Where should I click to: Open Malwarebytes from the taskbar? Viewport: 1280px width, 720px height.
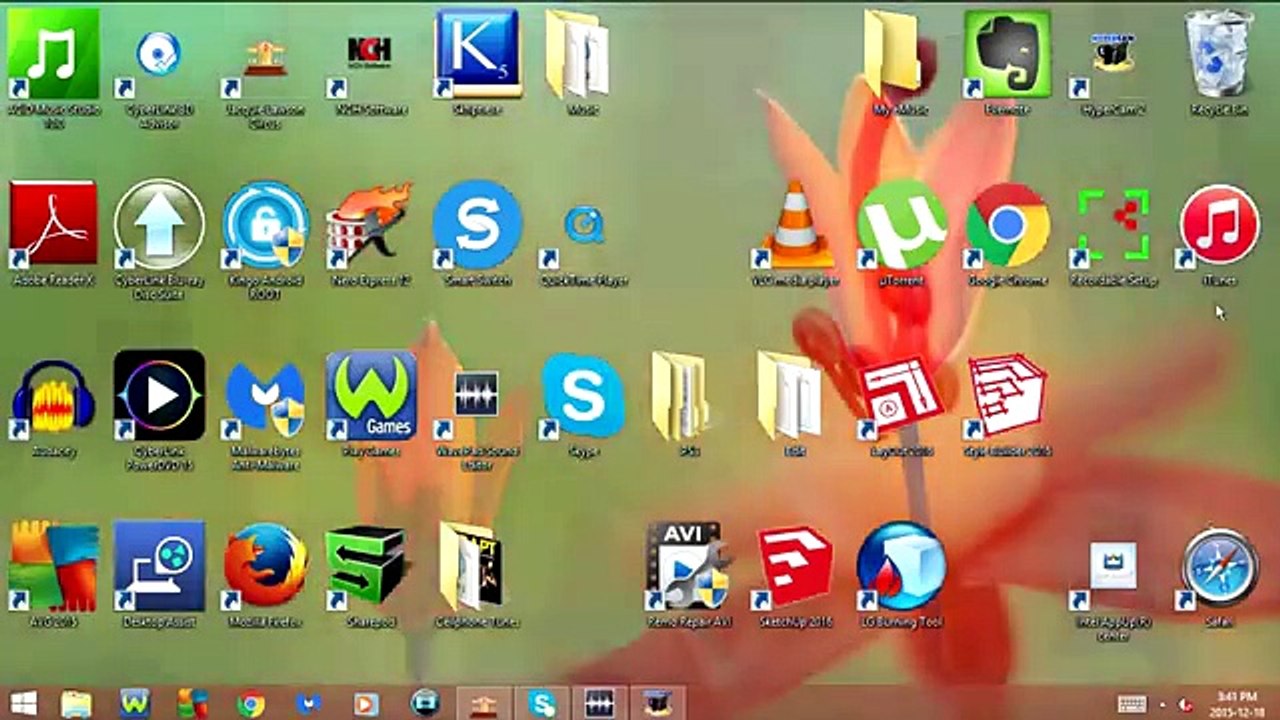point(309,704)
